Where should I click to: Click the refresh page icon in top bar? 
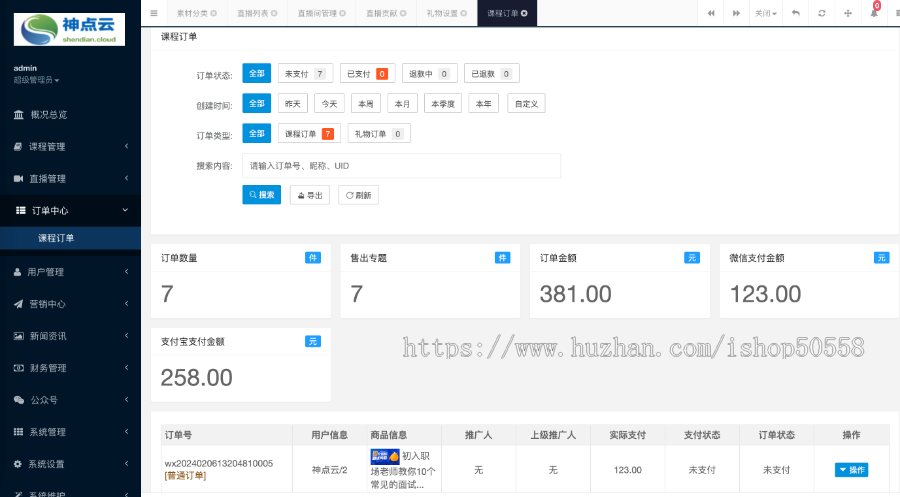coord(822,13)
